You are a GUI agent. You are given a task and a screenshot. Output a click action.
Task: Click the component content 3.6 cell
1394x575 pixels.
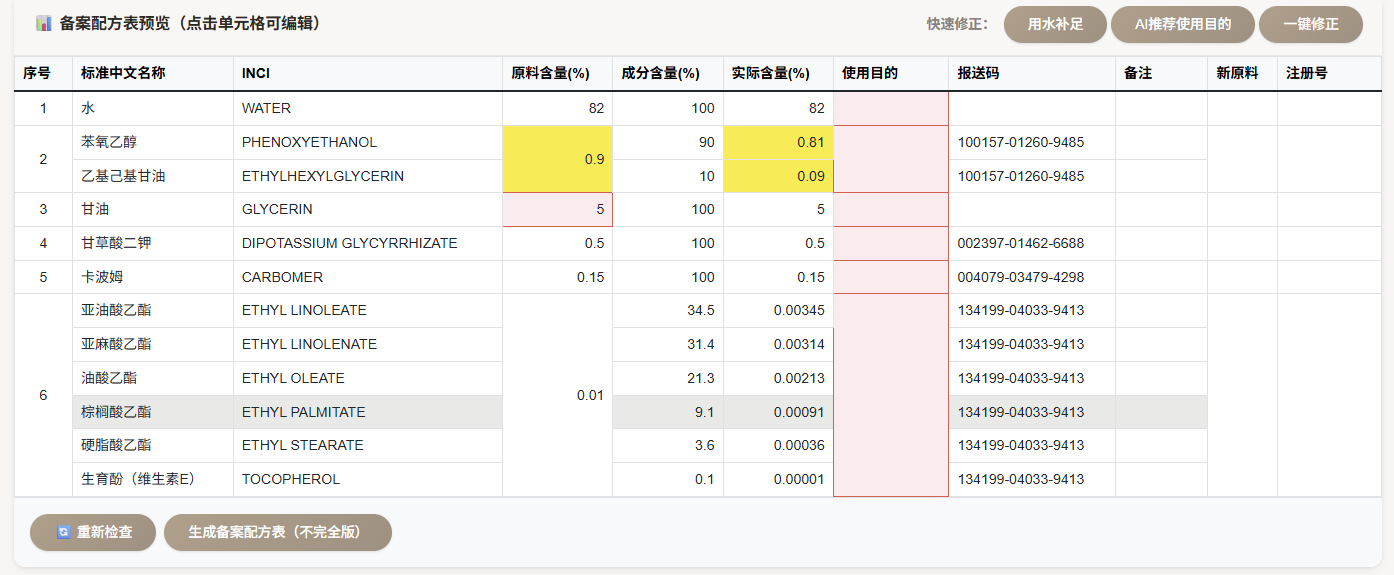668,446
